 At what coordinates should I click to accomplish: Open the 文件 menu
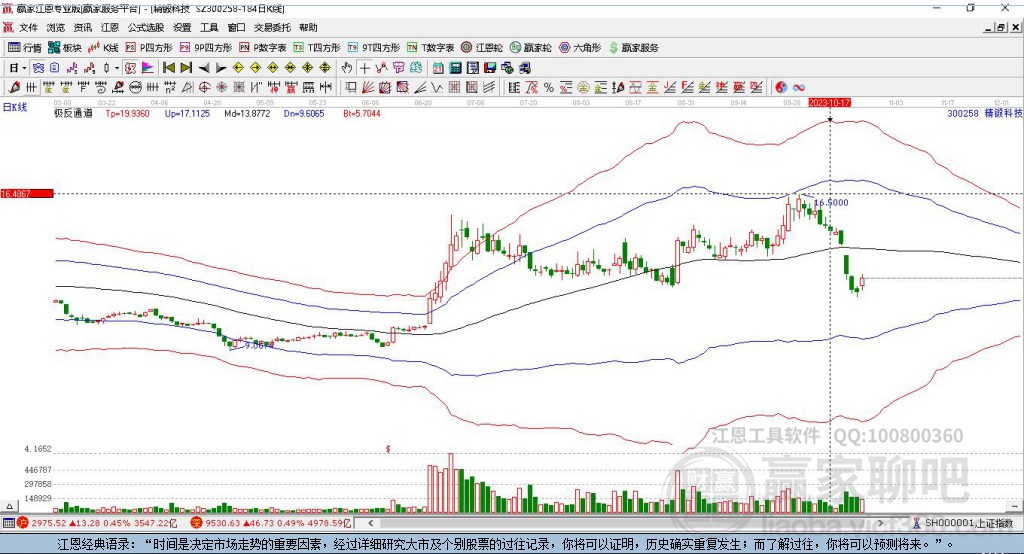pos(28,27)
